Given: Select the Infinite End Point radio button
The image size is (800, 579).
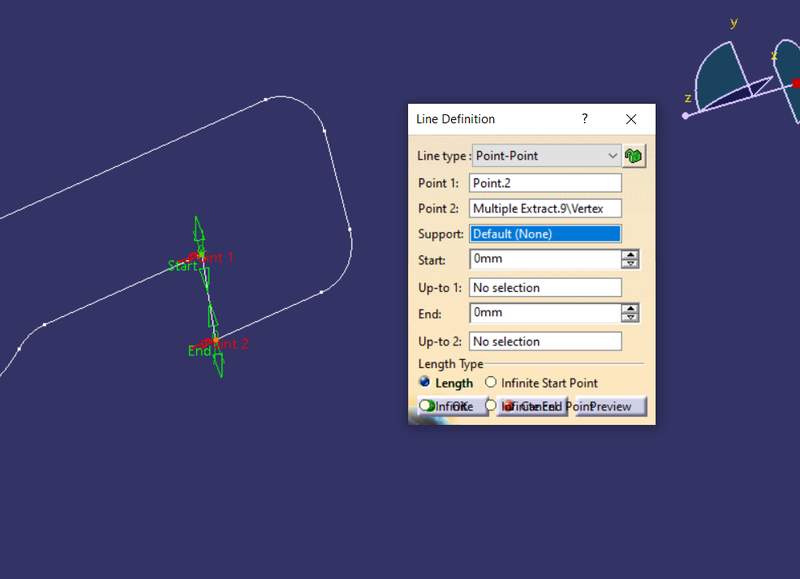Looking at the screenshot, I should coord(491,406).
